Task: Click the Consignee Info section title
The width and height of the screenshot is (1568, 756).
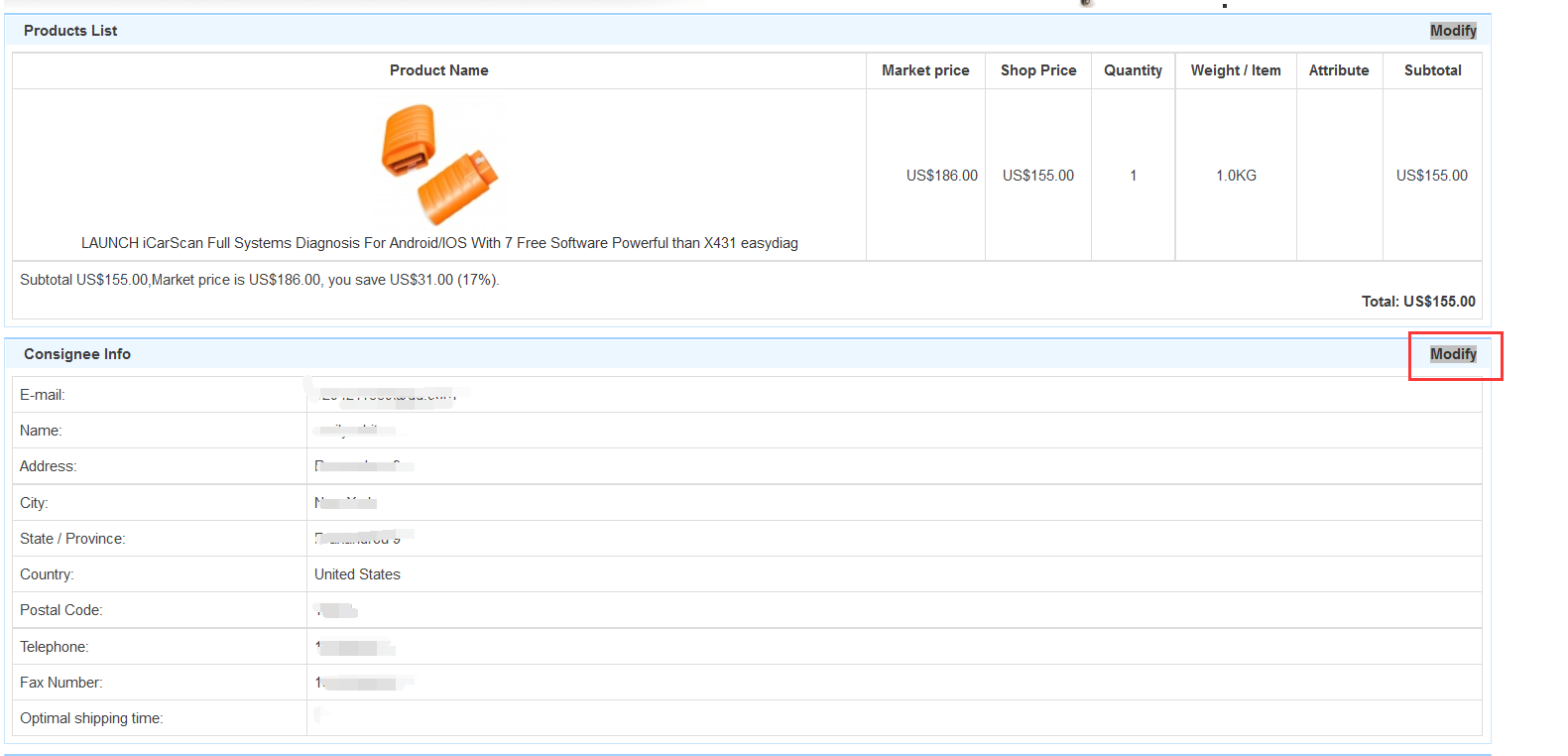Action: coord(77,354)
